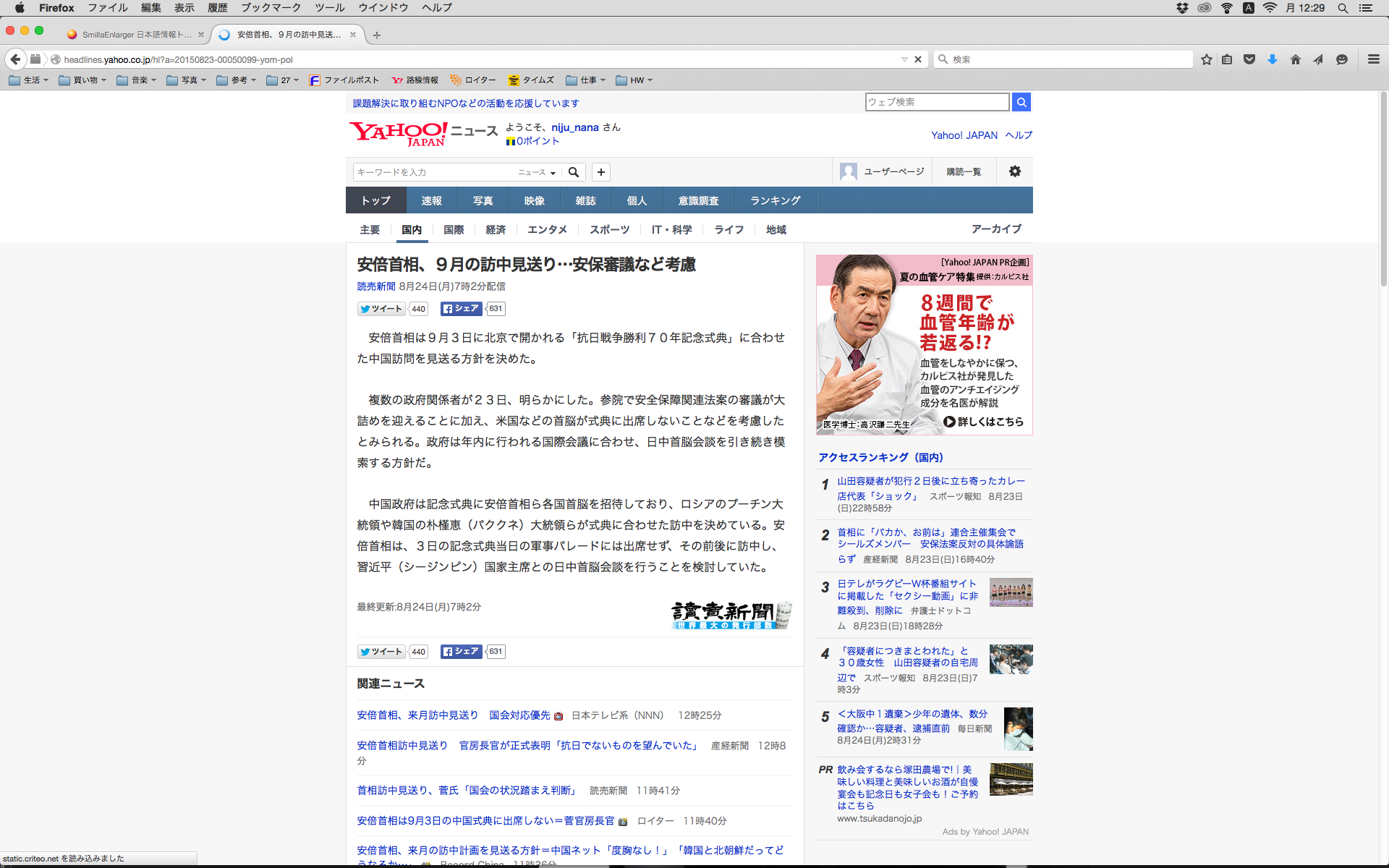Image resolution: width=1389 pixels, height=868 pixels.
Task: Open the Firefox hamburger menu
Action: pos(1373,59)
